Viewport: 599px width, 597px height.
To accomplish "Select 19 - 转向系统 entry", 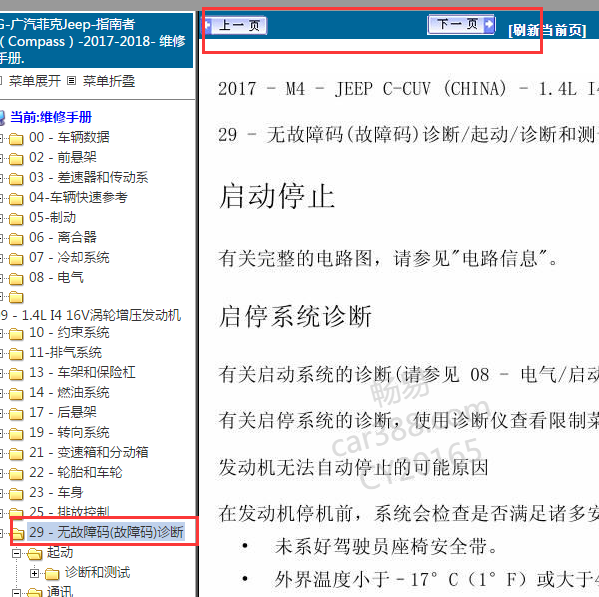I will point(69,432).
